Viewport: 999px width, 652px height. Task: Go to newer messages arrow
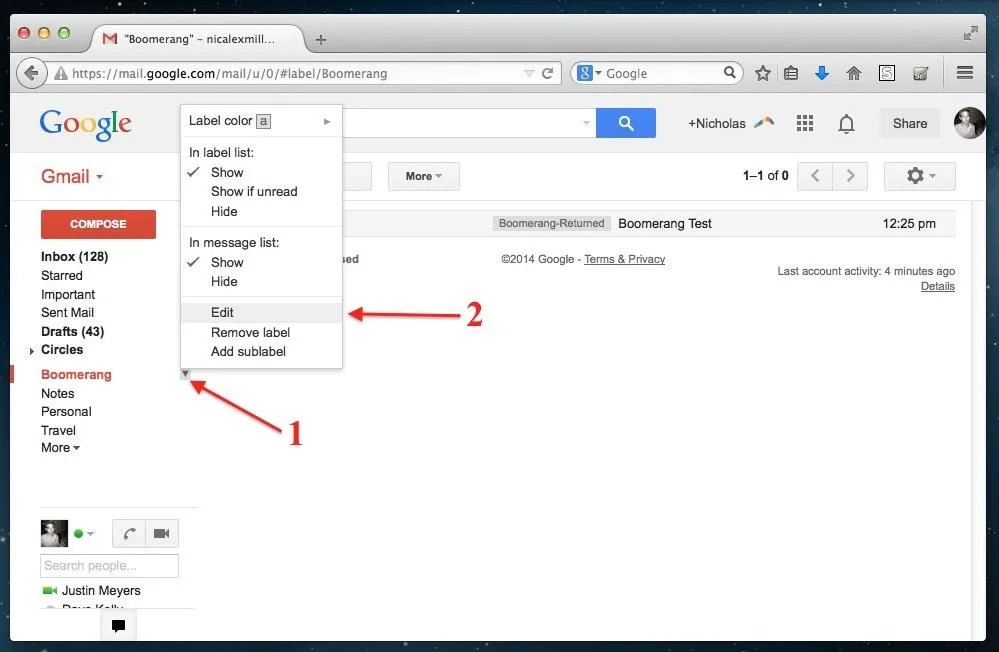[815, 176]
